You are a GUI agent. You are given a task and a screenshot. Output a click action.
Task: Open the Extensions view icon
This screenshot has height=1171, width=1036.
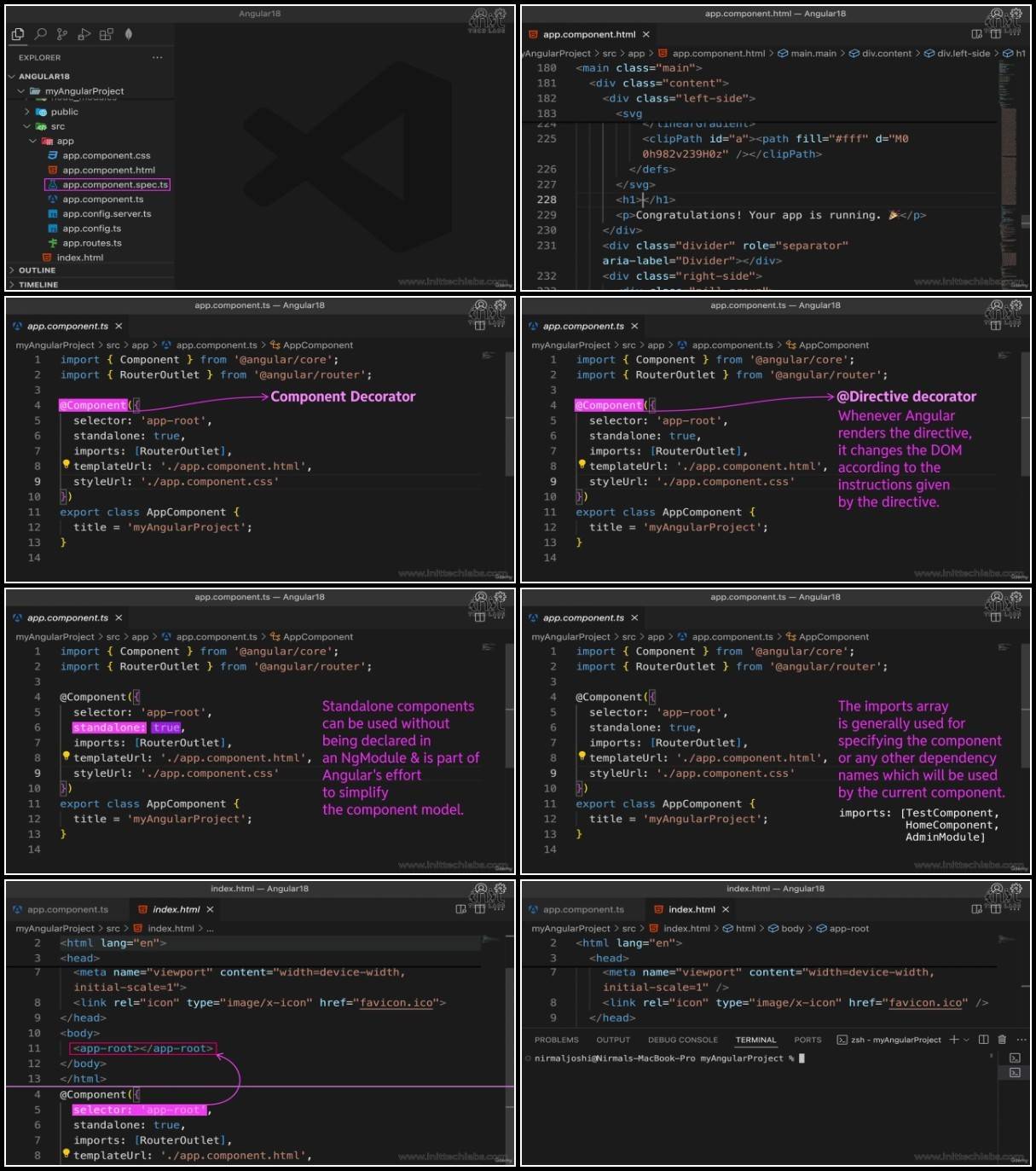pyautogui.click(x=107, y=34)
